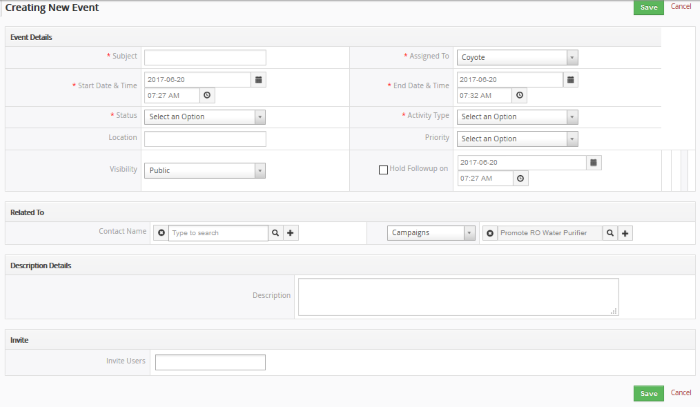
Task: Focus the Subject input field
Action: coord(205,58)
